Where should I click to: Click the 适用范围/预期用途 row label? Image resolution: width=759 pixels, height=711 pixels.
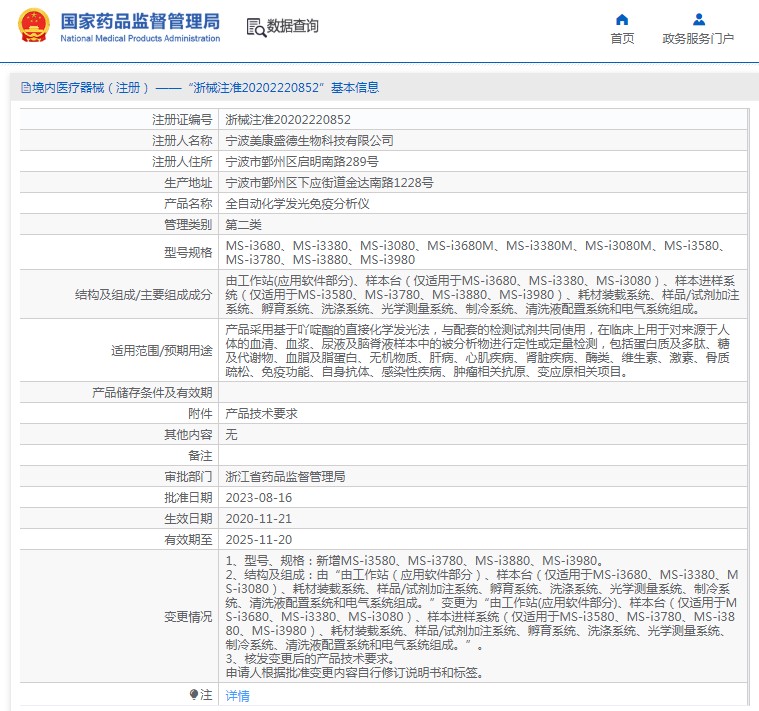click(161, 350)
